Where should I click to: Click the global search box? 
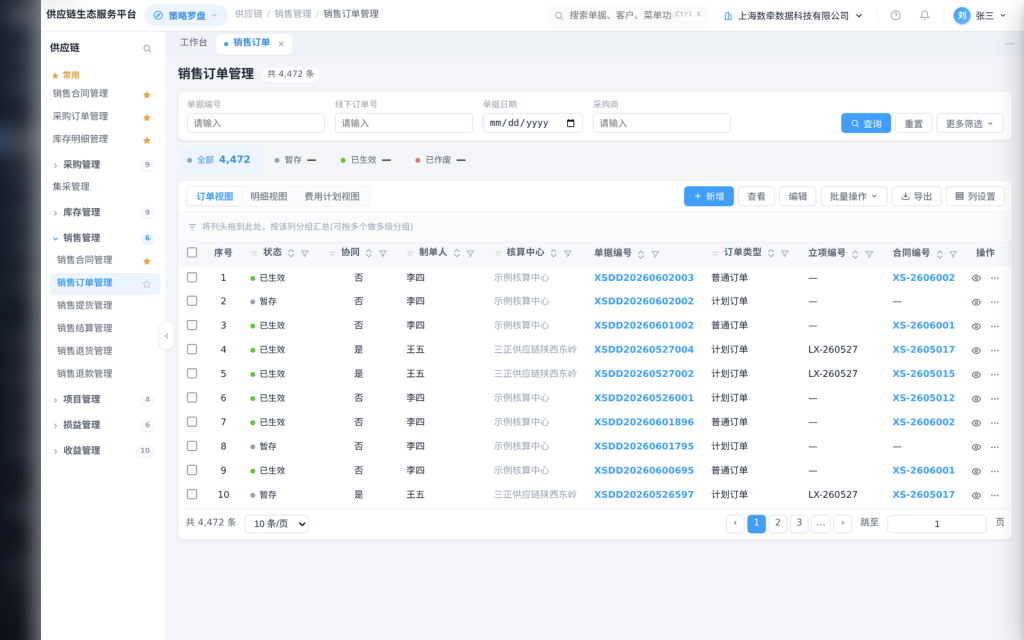(629, 15)
